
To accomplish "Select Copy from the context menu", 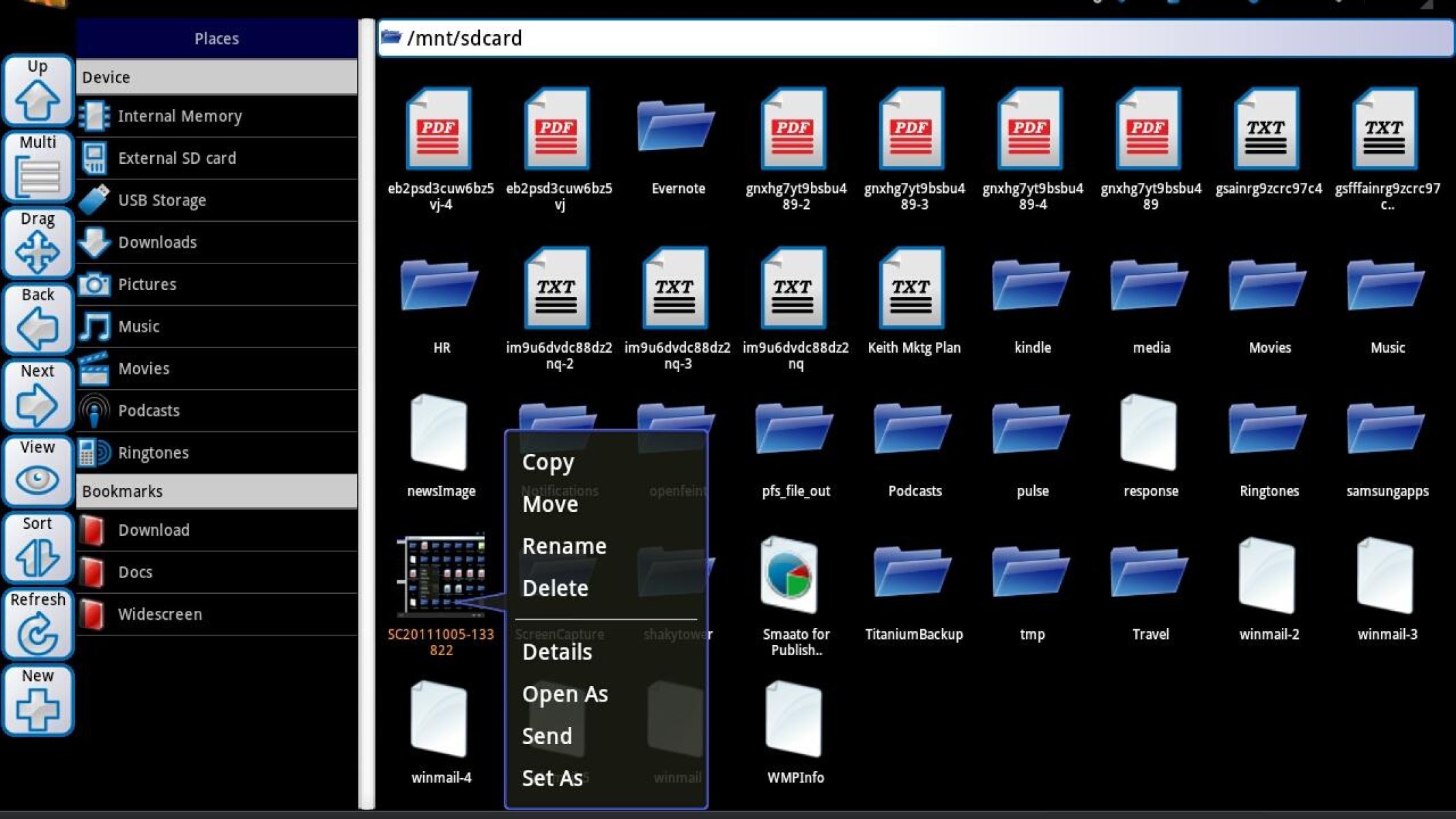I will (x=548, y=462).
